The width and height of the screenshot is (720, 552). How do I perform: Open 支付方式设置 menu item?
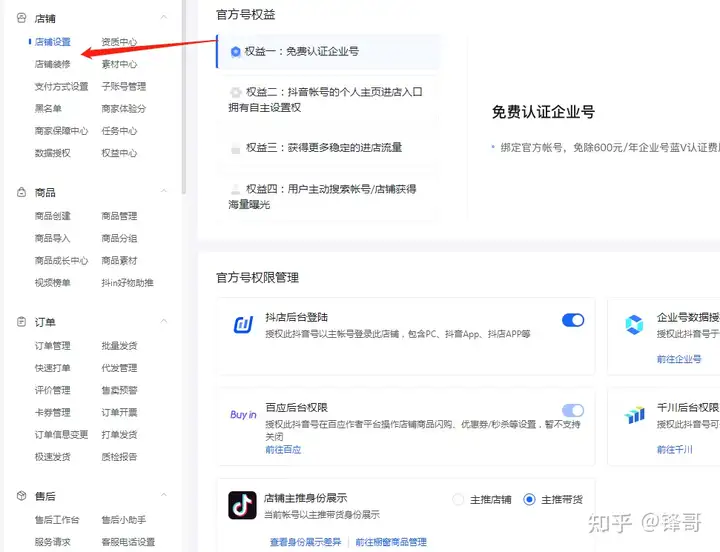tap(62, 86)
